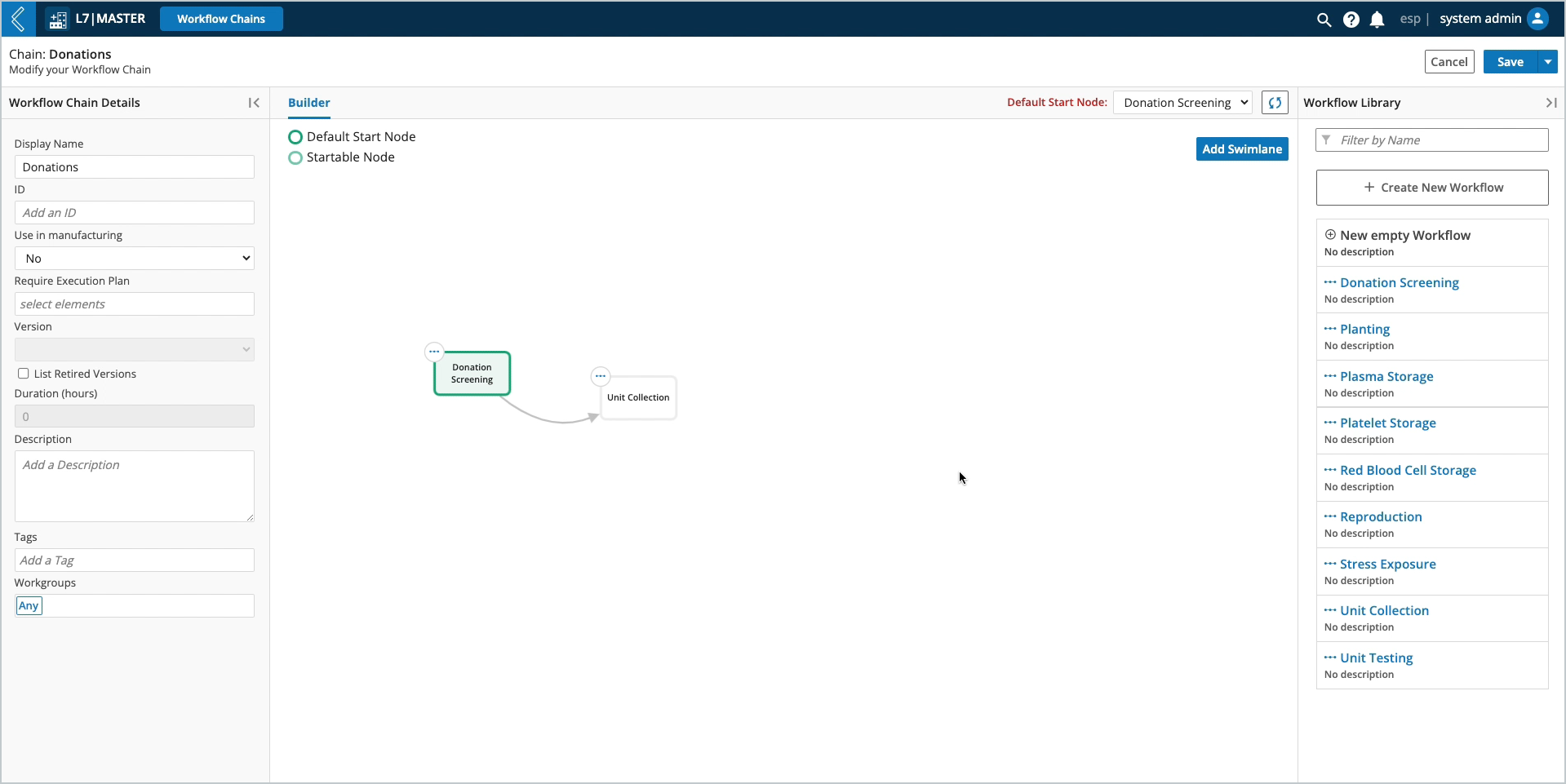Expand the Save button dropdown arrow
The image size is (1566, 784).
point(1547,62)
